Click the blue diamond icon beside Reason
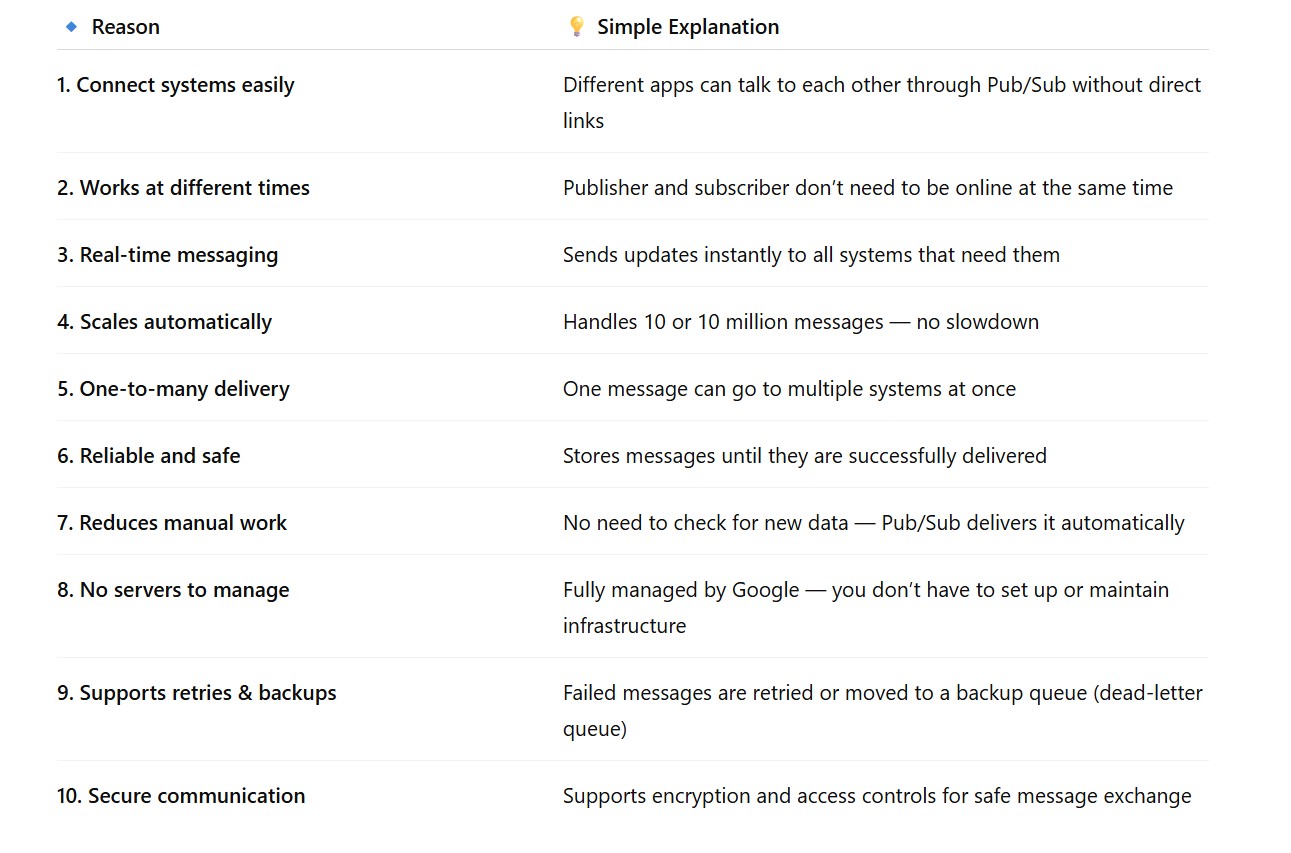1291x853 pixels. pyautogui.click(x=71, y=27)
